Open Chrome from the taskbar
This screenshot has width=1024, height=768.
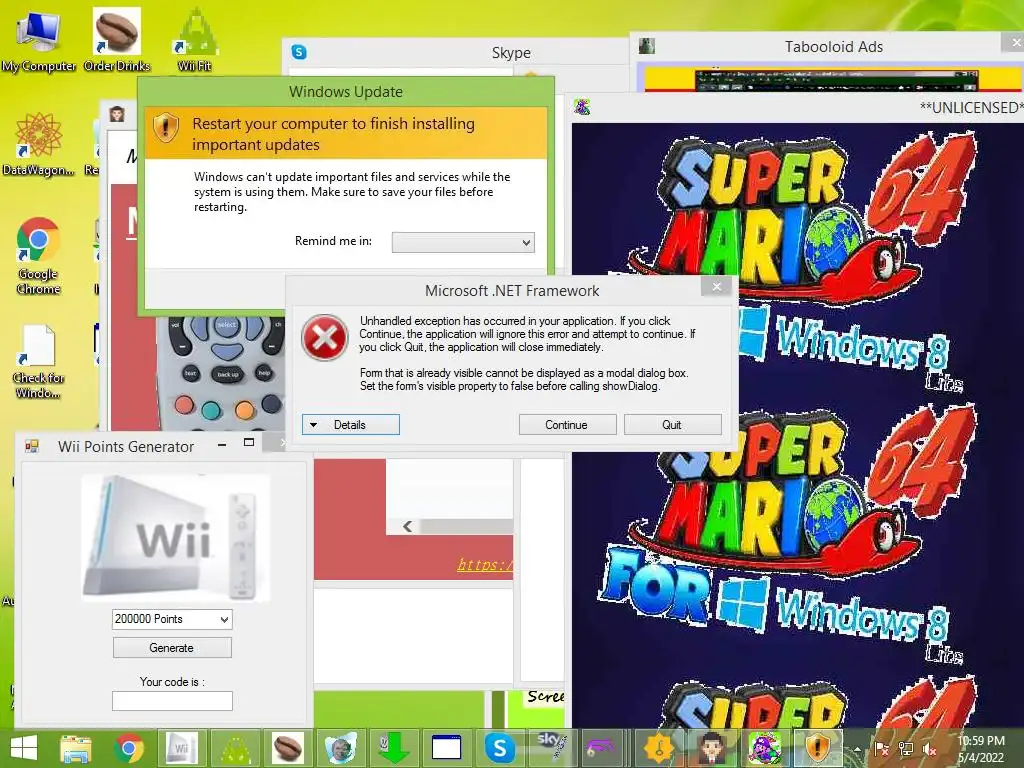[129, 748]
